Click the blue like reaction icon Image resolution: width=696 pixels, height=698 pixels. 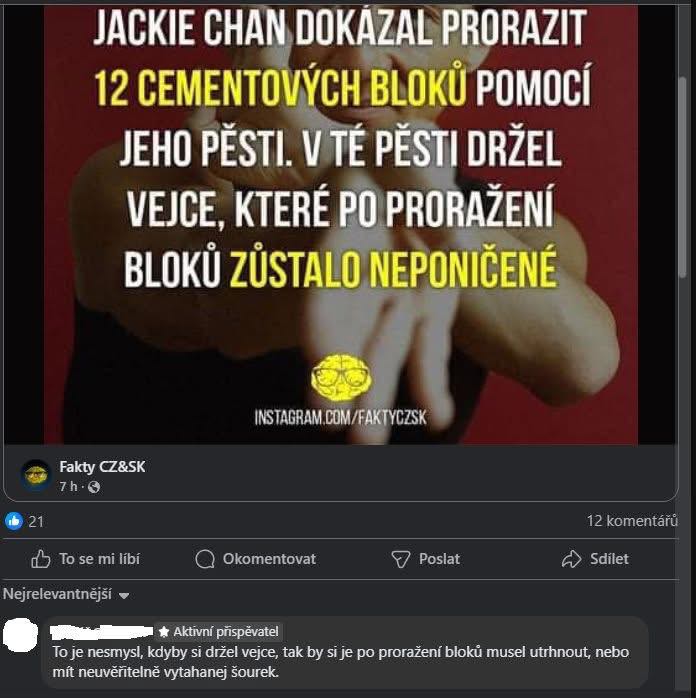14,521
